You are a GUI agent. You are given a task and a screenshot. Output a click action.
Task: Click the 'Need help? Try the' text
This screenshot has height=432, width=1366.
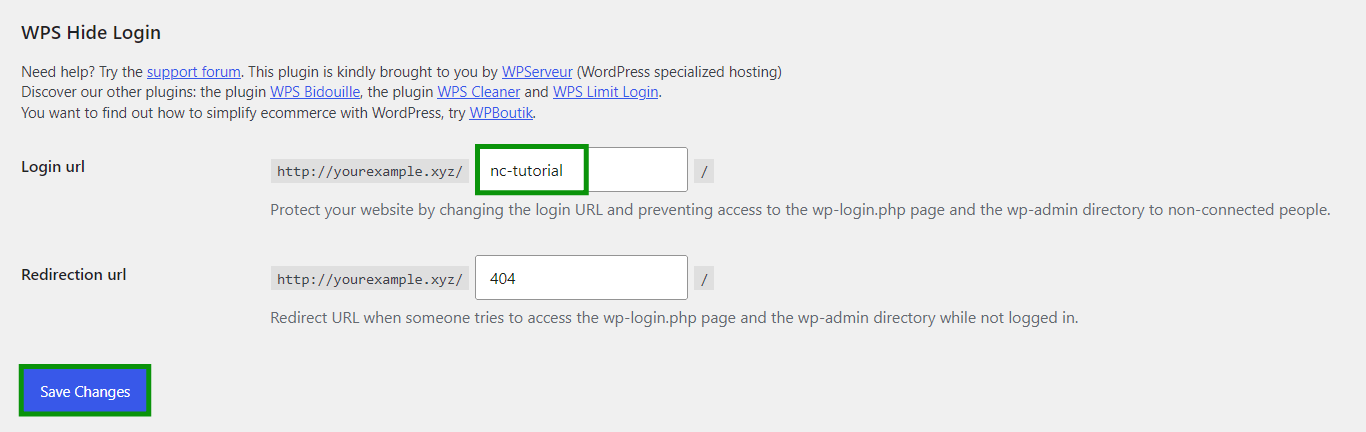pos(82,72)
